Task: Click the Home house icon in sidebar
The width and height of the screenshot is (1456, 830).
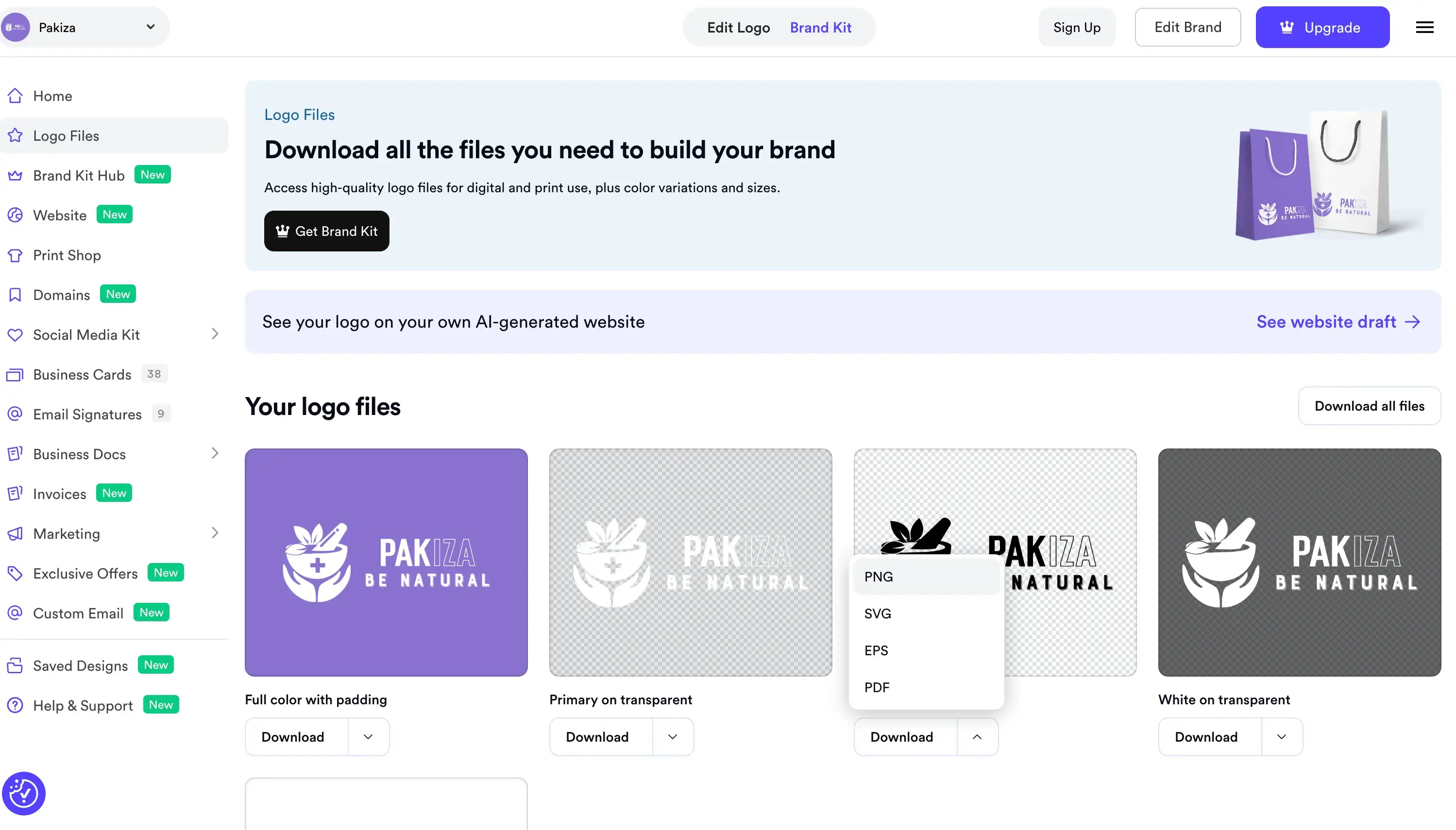Action: [x=16, y=96]
